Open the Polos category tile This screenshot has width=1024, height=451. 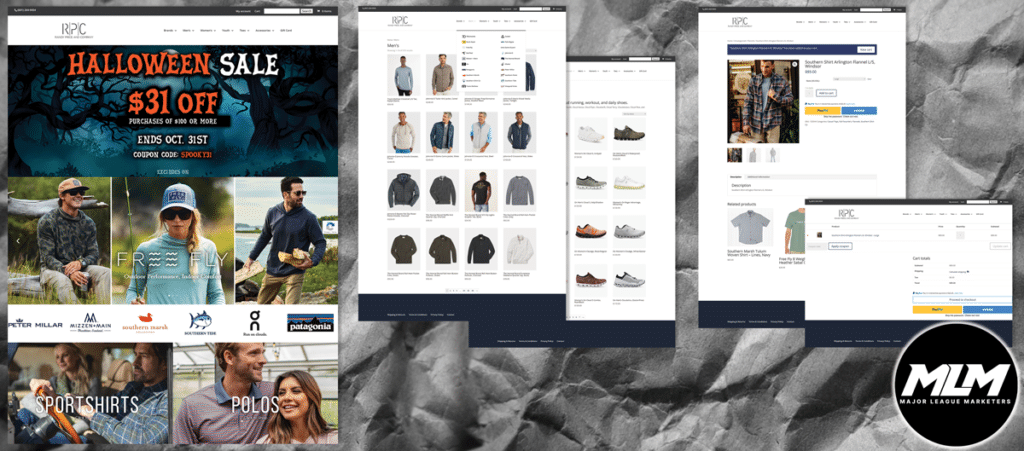255,394
